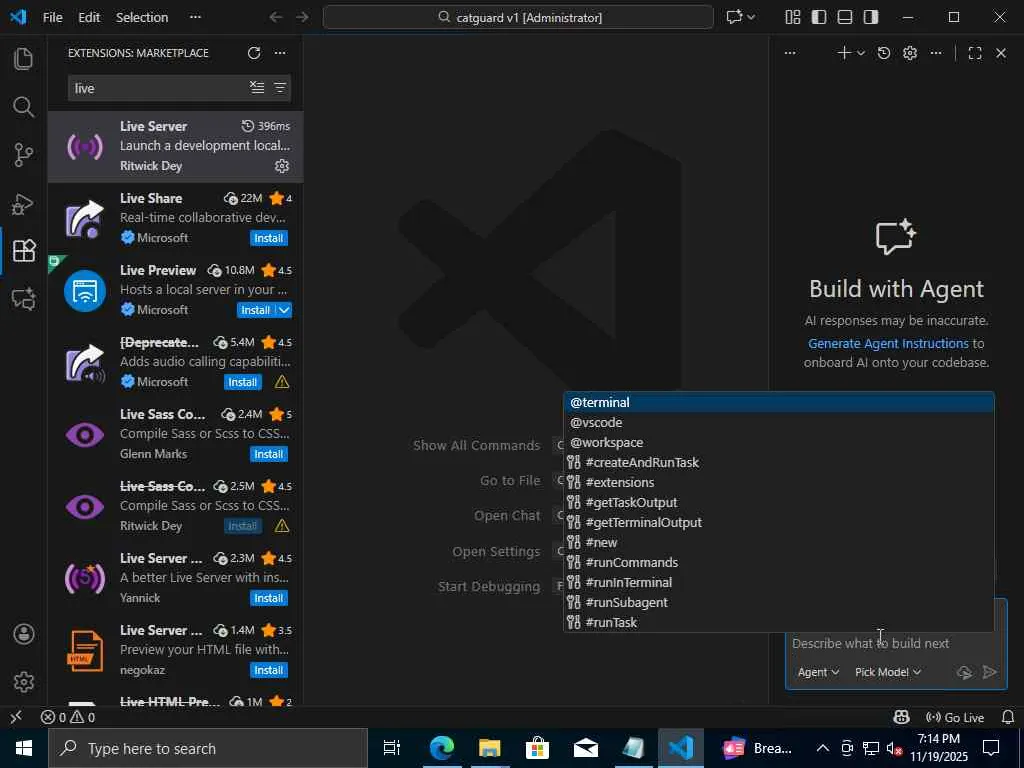This screenshot has height=768, width=1024.
Task: Go back in navigation history
Action: point(276,17)
